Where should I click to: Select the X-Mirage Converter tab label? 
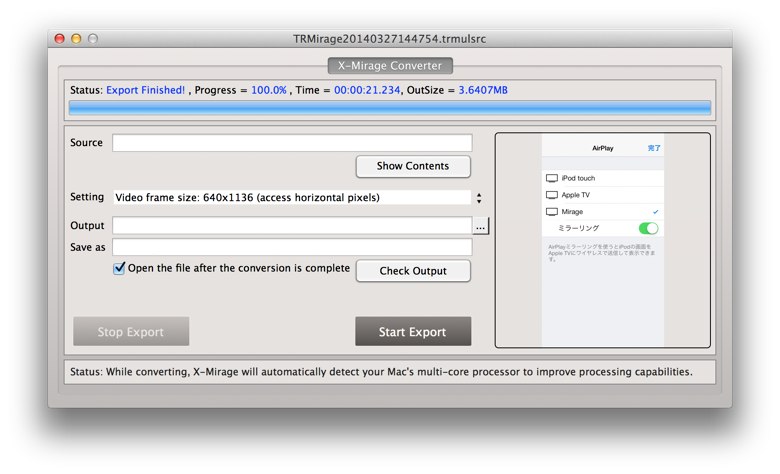pyautogui.click(x=390, y=66)
